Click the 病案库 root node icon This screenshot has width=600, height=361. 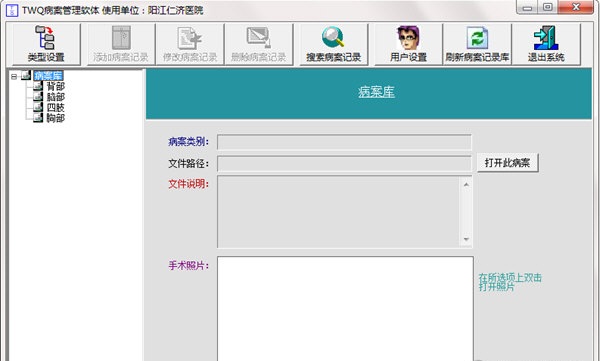click(26, 75)
